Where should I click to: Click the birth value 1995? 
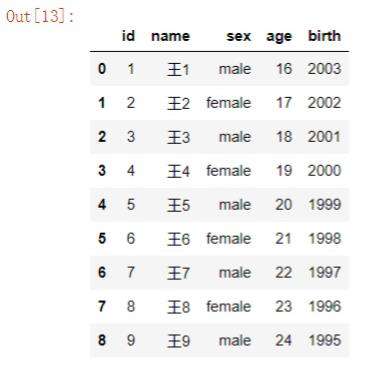325,340
